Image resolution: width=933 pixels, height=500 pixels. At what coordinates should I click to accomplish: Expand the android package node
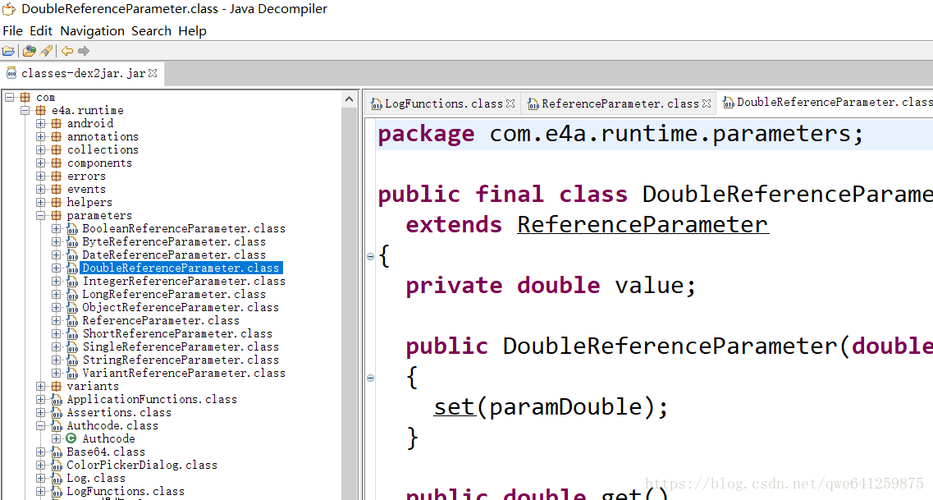click(x=41, y=124)
